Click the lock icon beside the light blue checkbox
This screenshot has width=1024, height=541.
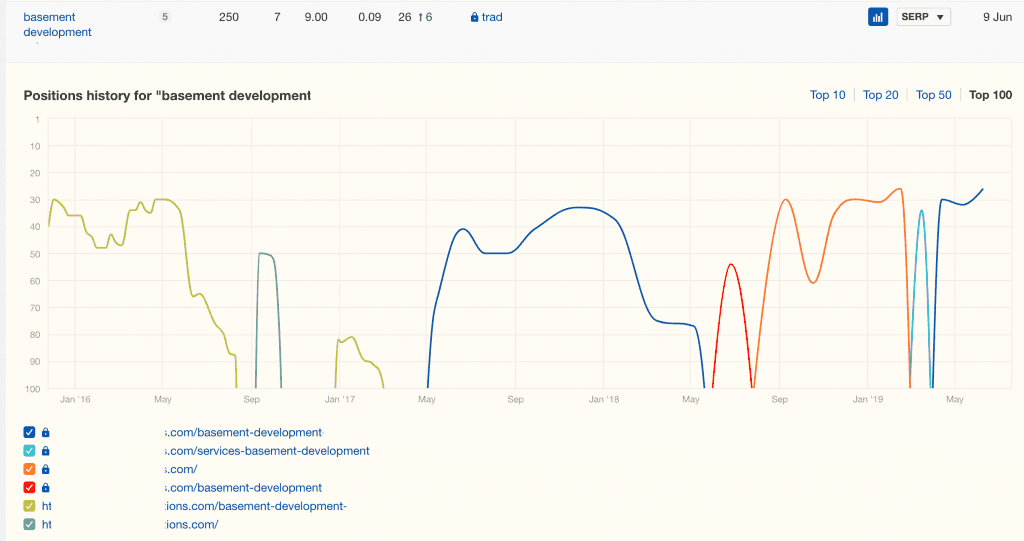click(46, 451)
